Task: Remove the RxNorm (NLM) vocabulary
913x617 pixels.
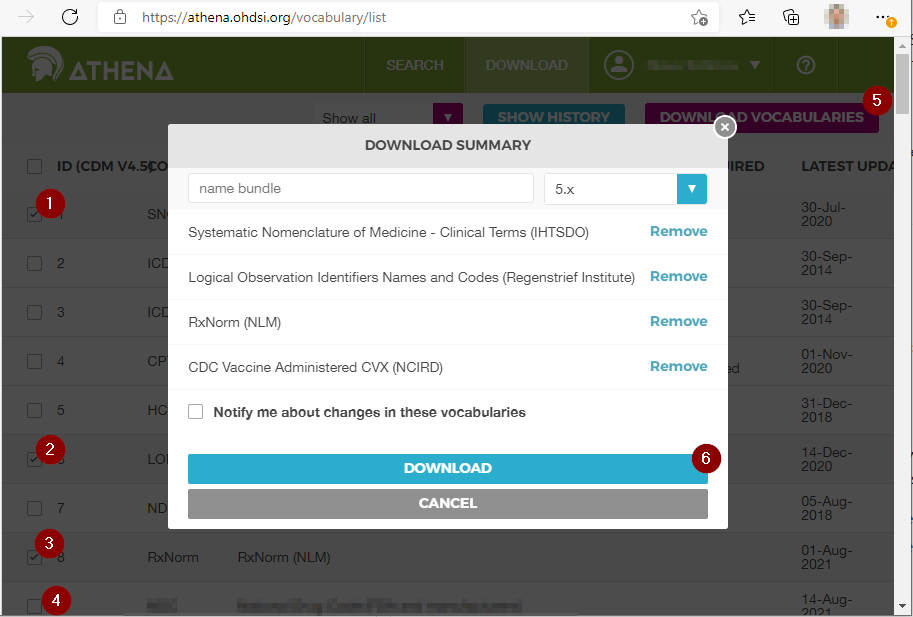Action: [x=678, y=321]
